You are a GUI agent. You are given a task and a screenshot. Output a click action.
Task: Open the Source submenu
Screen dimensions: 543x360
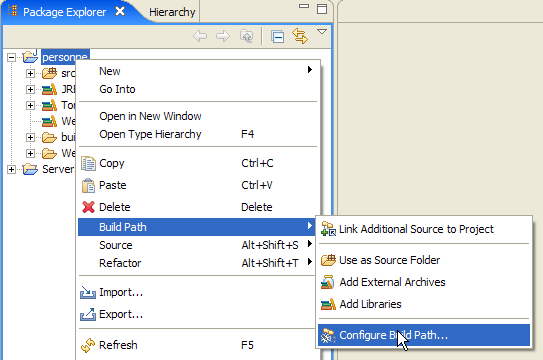(197, 245)
